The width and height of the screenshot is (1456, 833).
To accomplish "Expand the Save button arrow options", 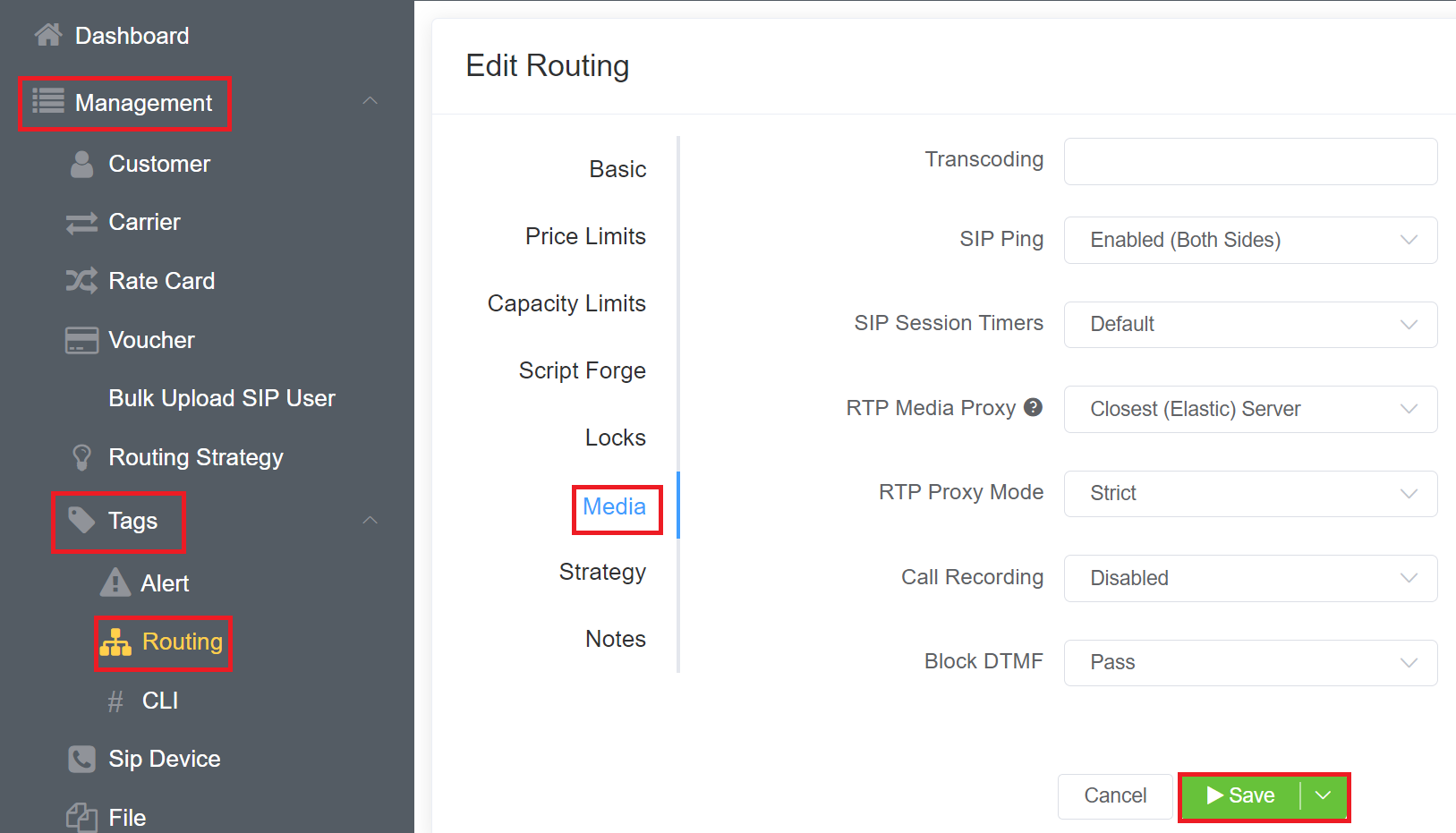I will (1324, 795).
